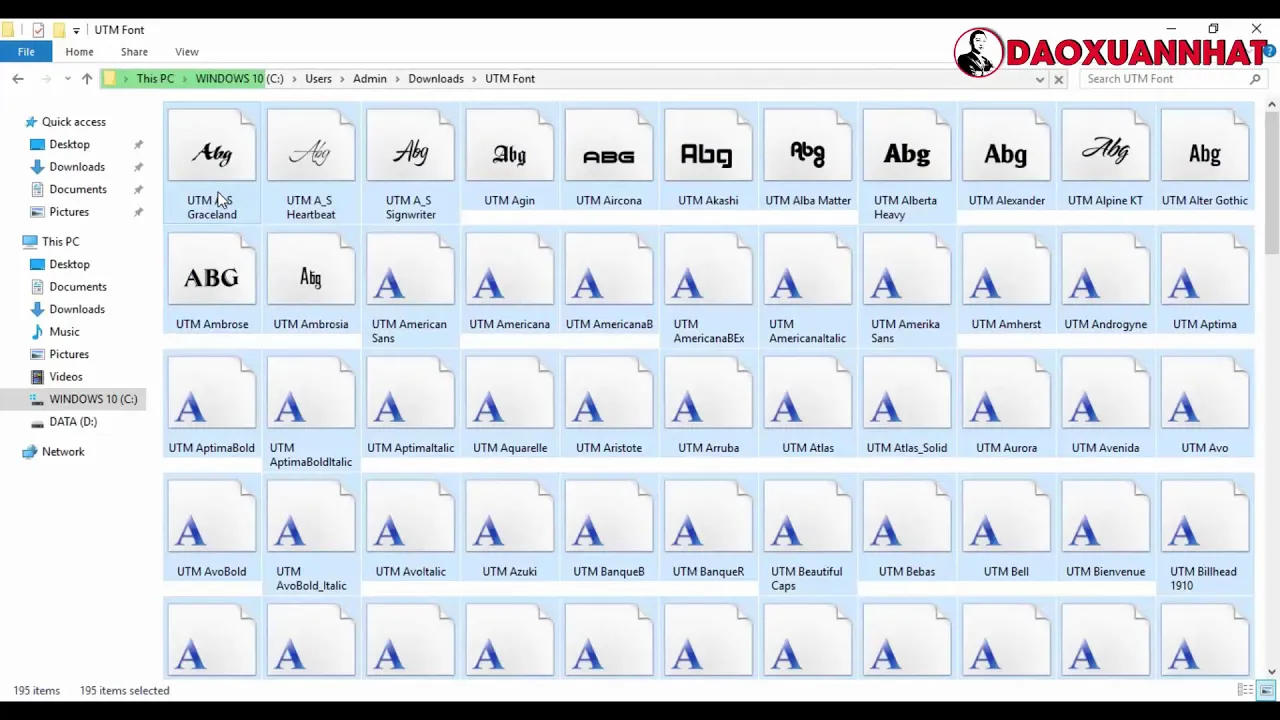Go back with the Back arrow
1280x720 pixels.
point(18,79)
